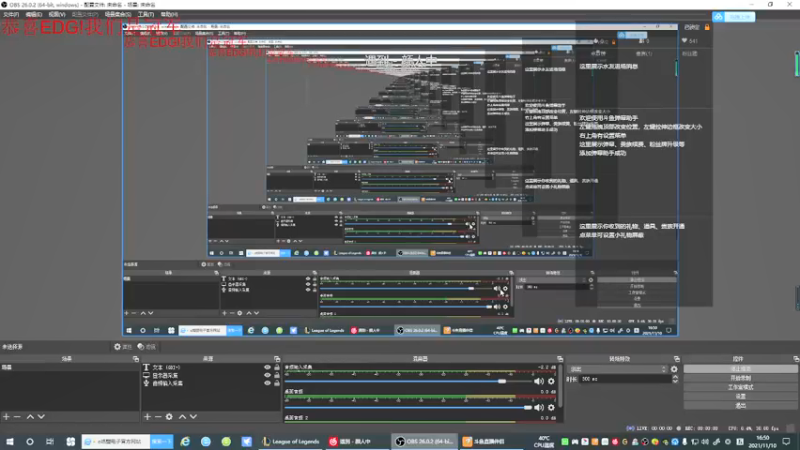The height and width of the screenshot is (450, 800).
Task: Click the taskbar web search box
Action: click(116, 441)
